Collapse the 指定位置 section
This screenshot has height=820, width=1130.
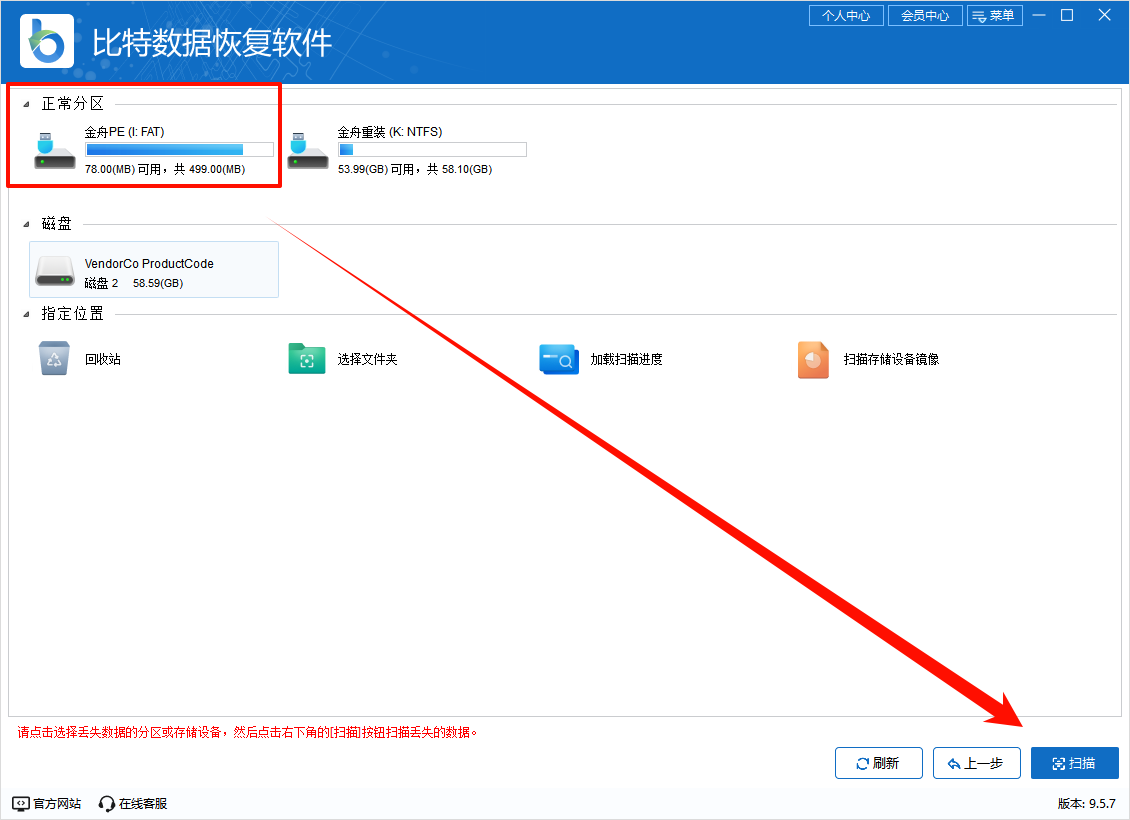click(x=26, y=314)
